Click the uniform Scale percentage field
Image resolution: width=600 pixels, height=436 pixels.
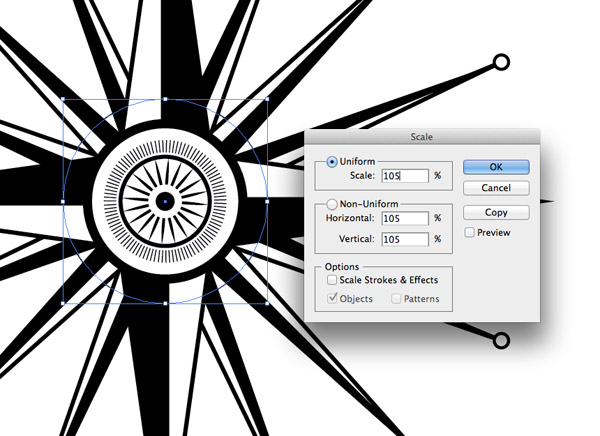coord(404,176)
